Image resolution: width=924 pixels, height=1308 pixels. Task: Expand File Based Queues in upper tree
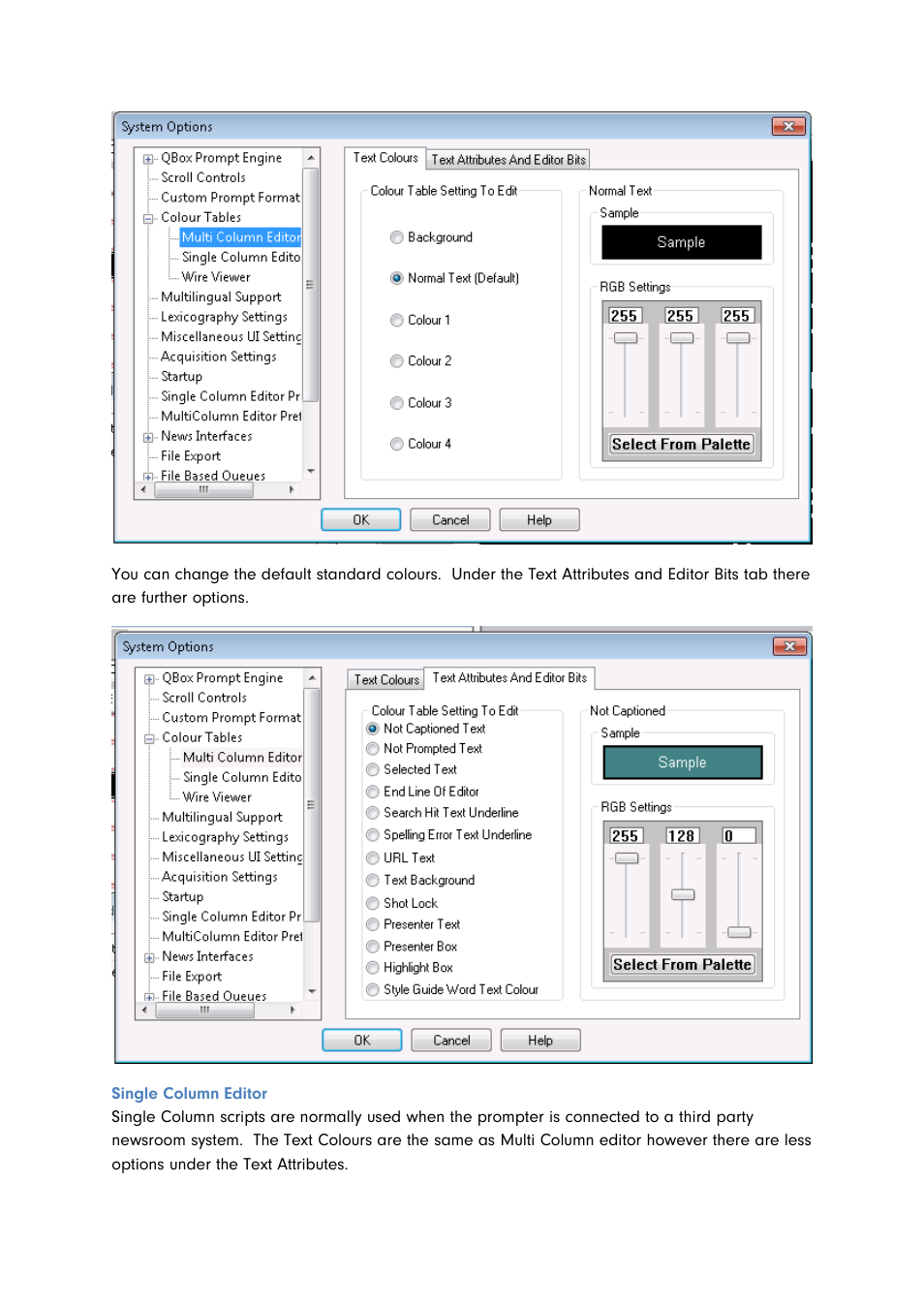point(148,477)
